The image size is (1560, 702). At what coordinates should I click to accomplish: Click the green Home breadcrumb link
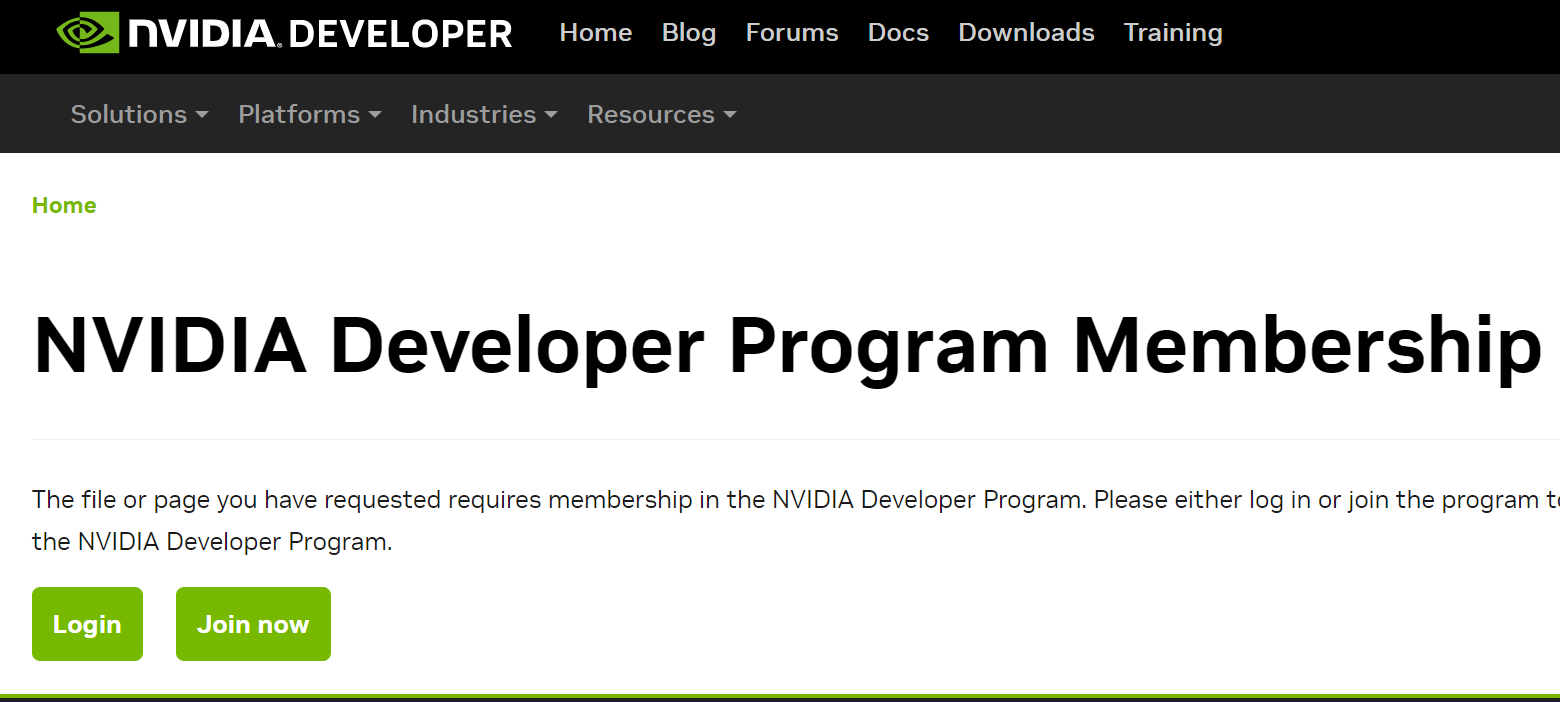[x=64, y=205]
